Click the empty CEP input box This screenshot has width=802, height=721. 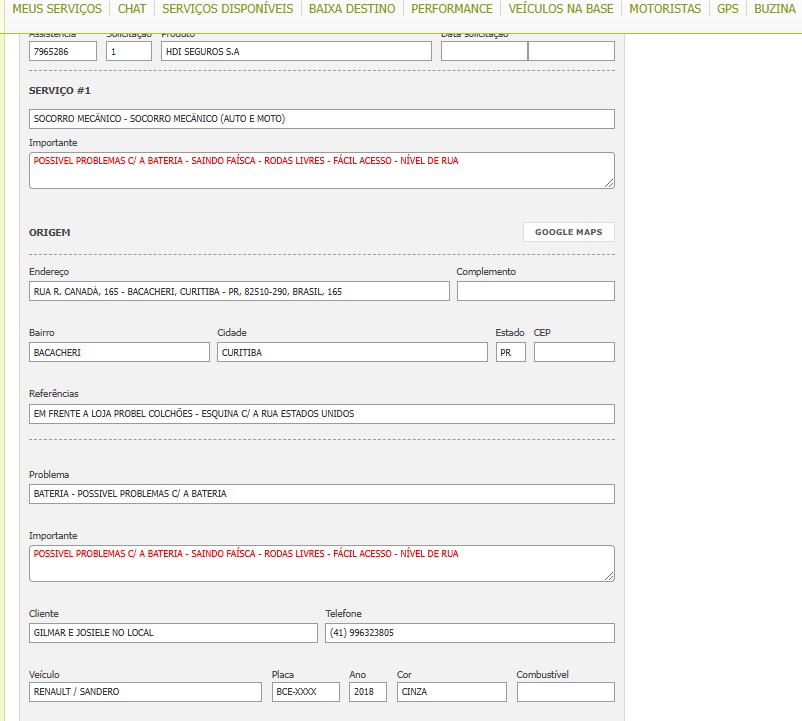[574, 353]
